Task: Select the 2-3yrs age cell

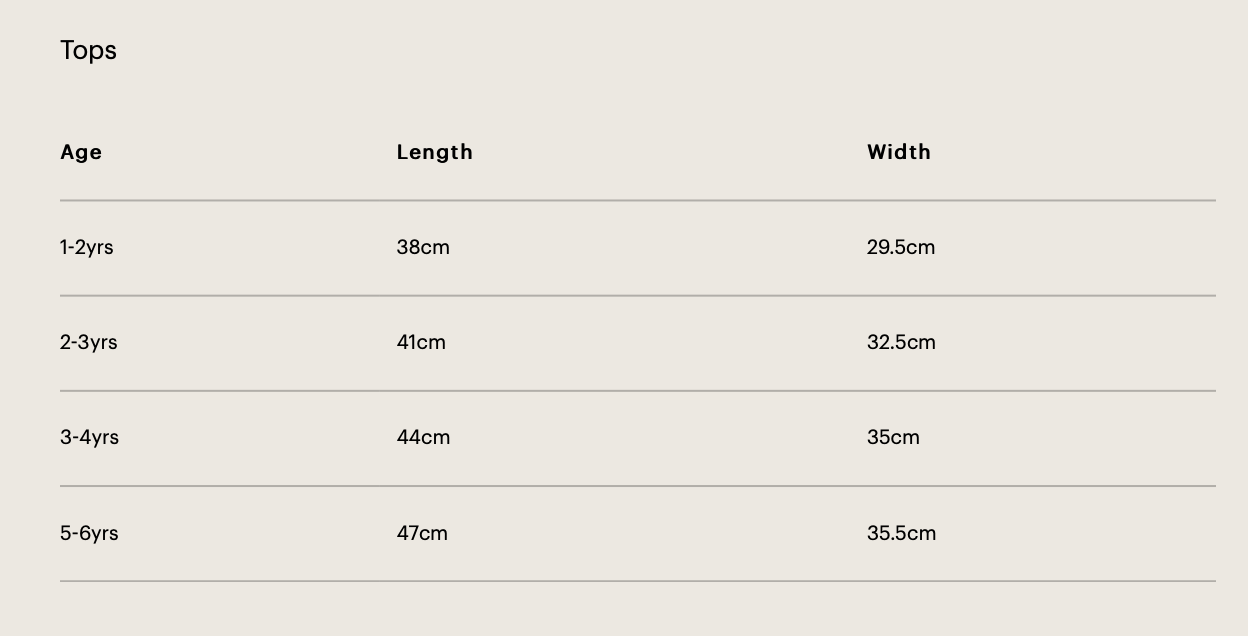Action: [x=88, y=342]
